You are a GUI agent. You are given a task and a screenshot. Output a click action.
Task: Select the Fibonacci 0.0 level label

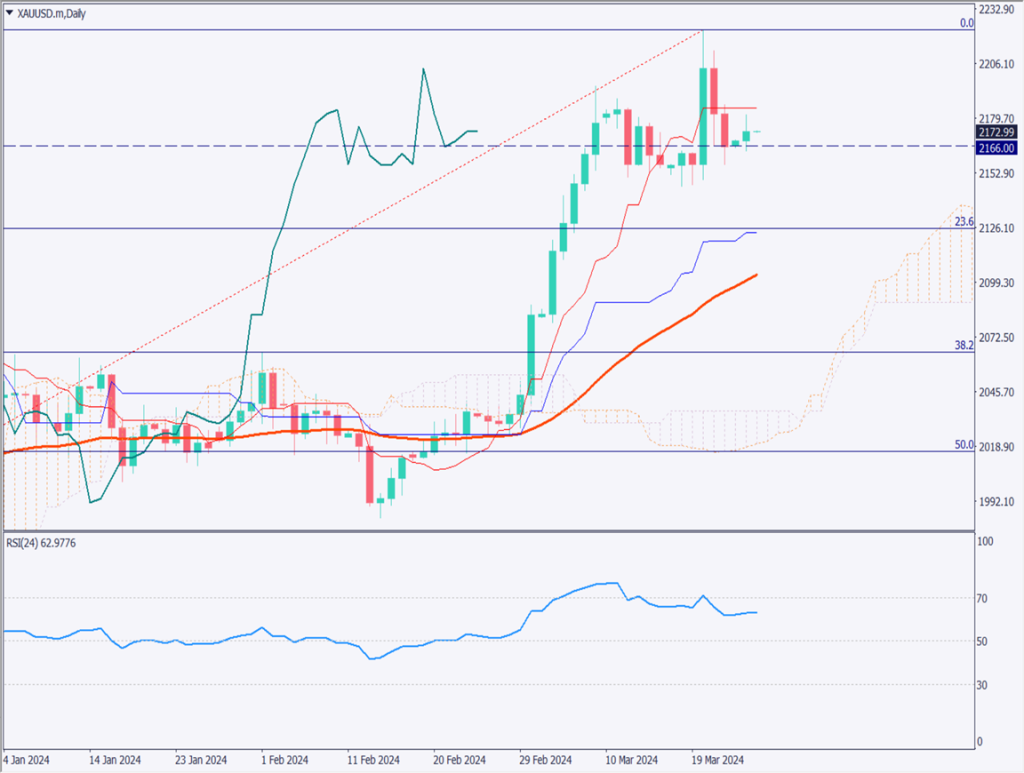966,23
